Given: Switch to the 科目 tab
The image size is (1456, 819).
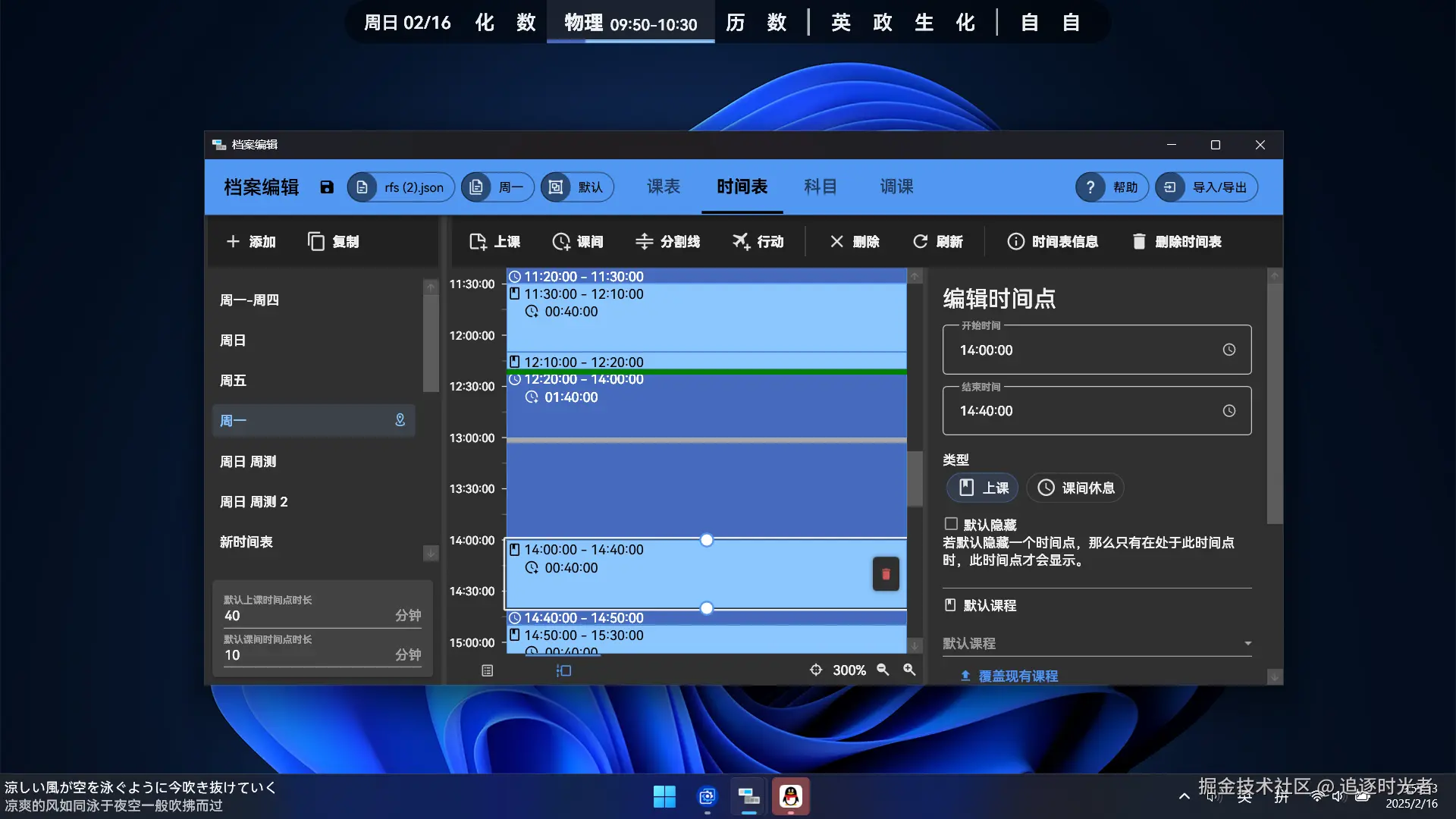Looking at the screenshot, I should (x=821, y=187).
